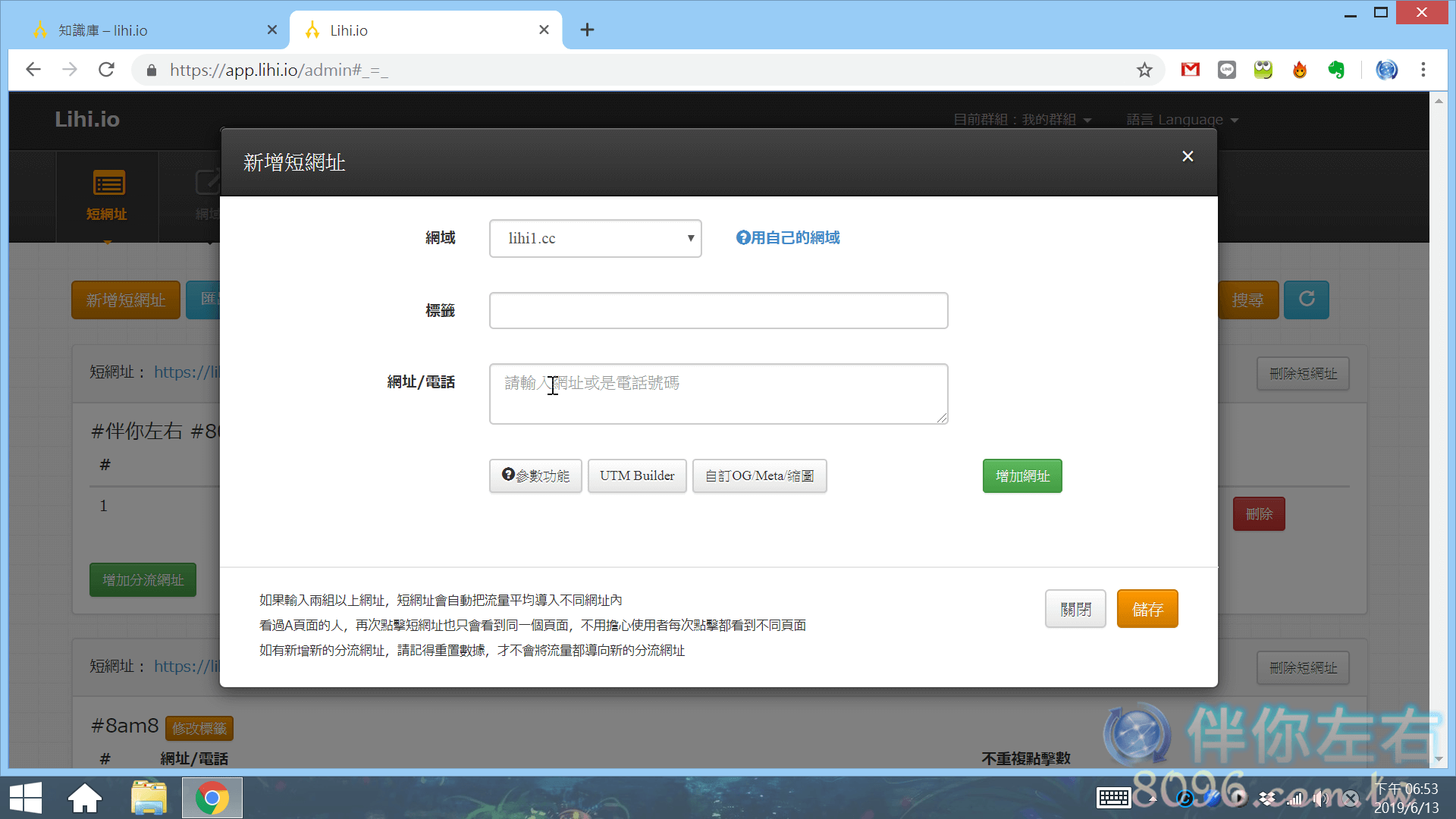
Task: Open File Explorer from taskbar
Action: tap(149, 799)
